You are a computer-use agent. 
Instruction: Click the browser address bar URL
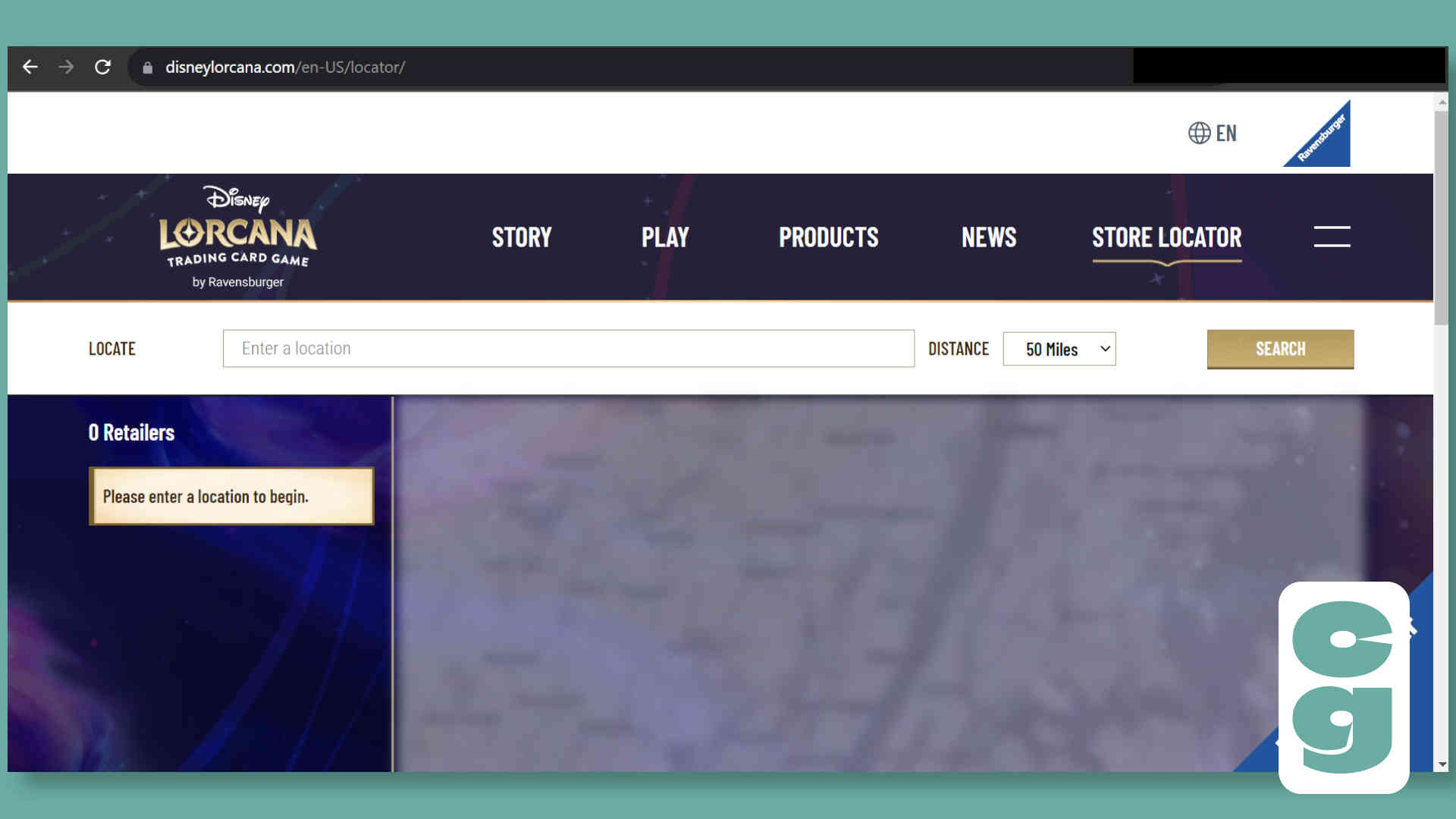pyautogui.click(x=285, y=67)
